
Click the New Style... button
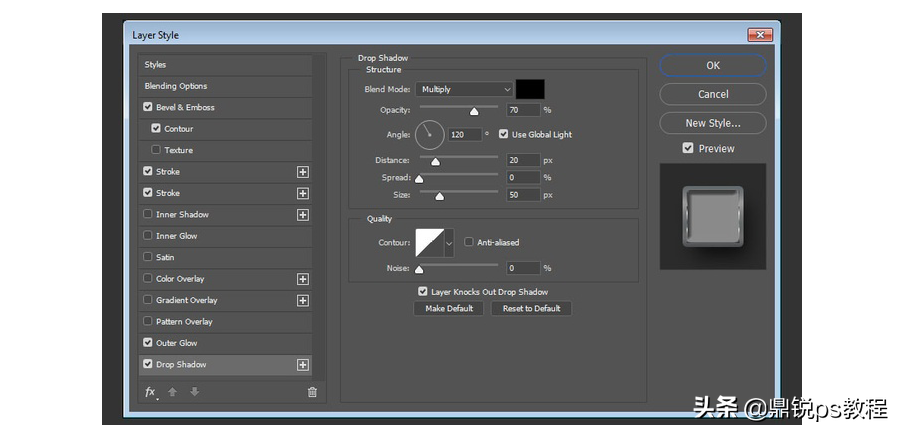click(713, 123)
